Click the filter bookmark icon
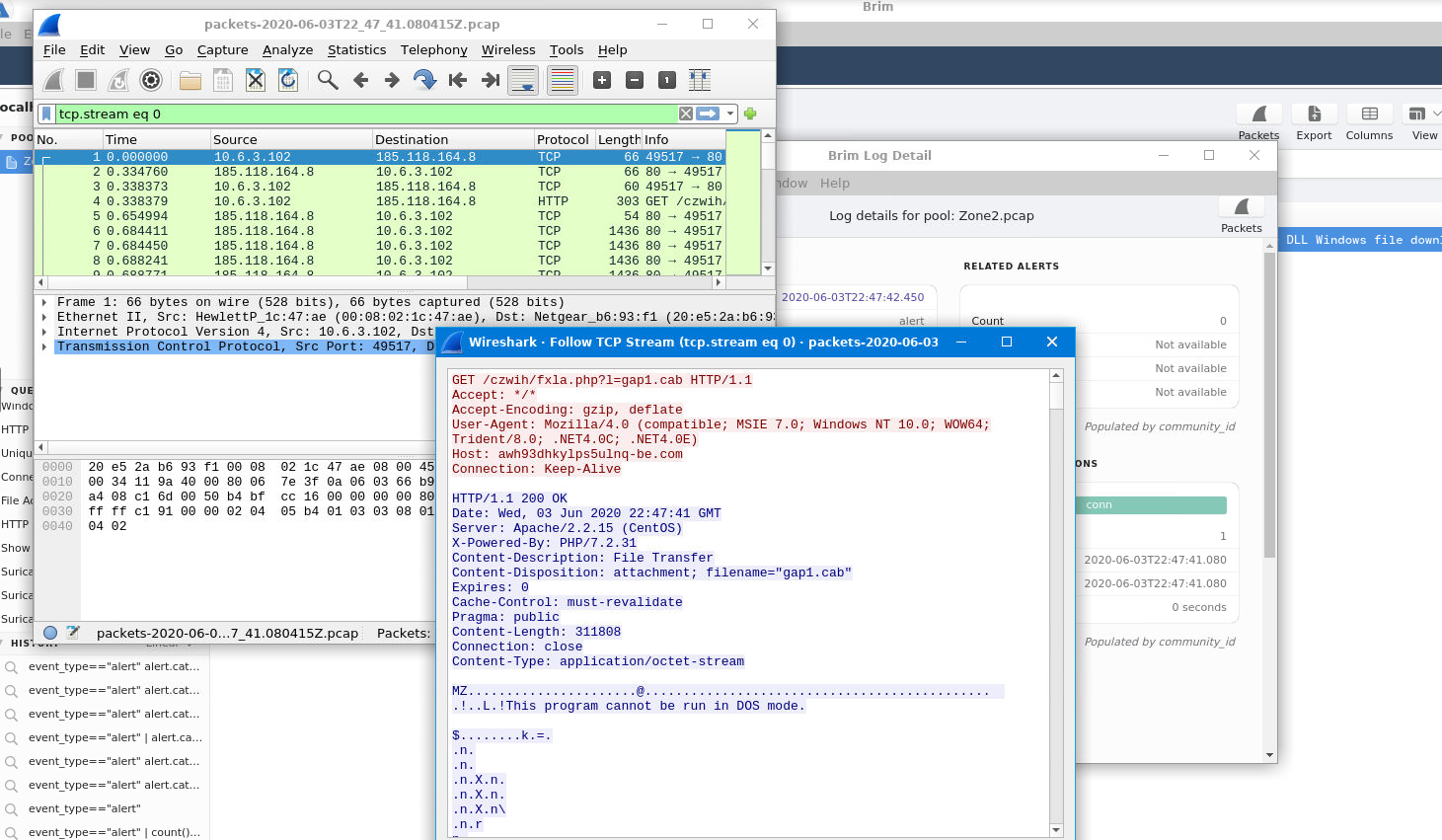The width and height of the screenshot is (1442, 840). pyautogui.click(x=46, y=114)
